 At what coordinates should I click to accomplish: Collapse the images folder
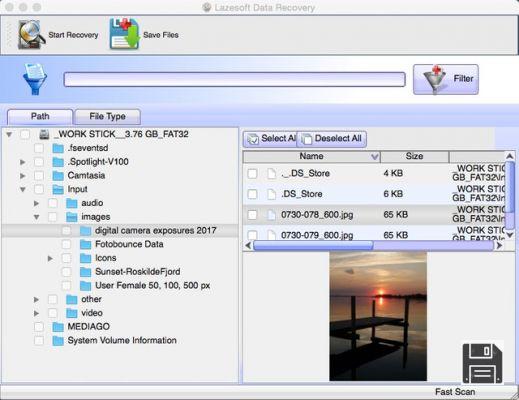point(36,217)
